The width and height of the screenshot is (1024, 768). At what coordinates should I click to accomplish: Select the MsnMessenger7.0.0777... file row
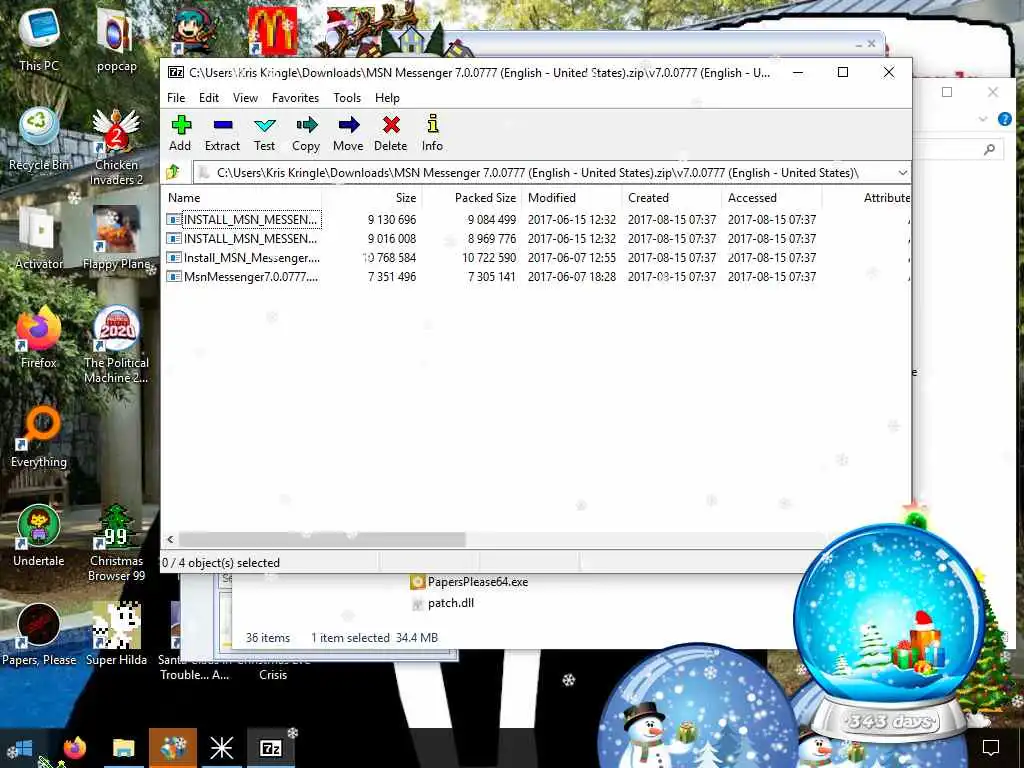[x=536, y=277]
